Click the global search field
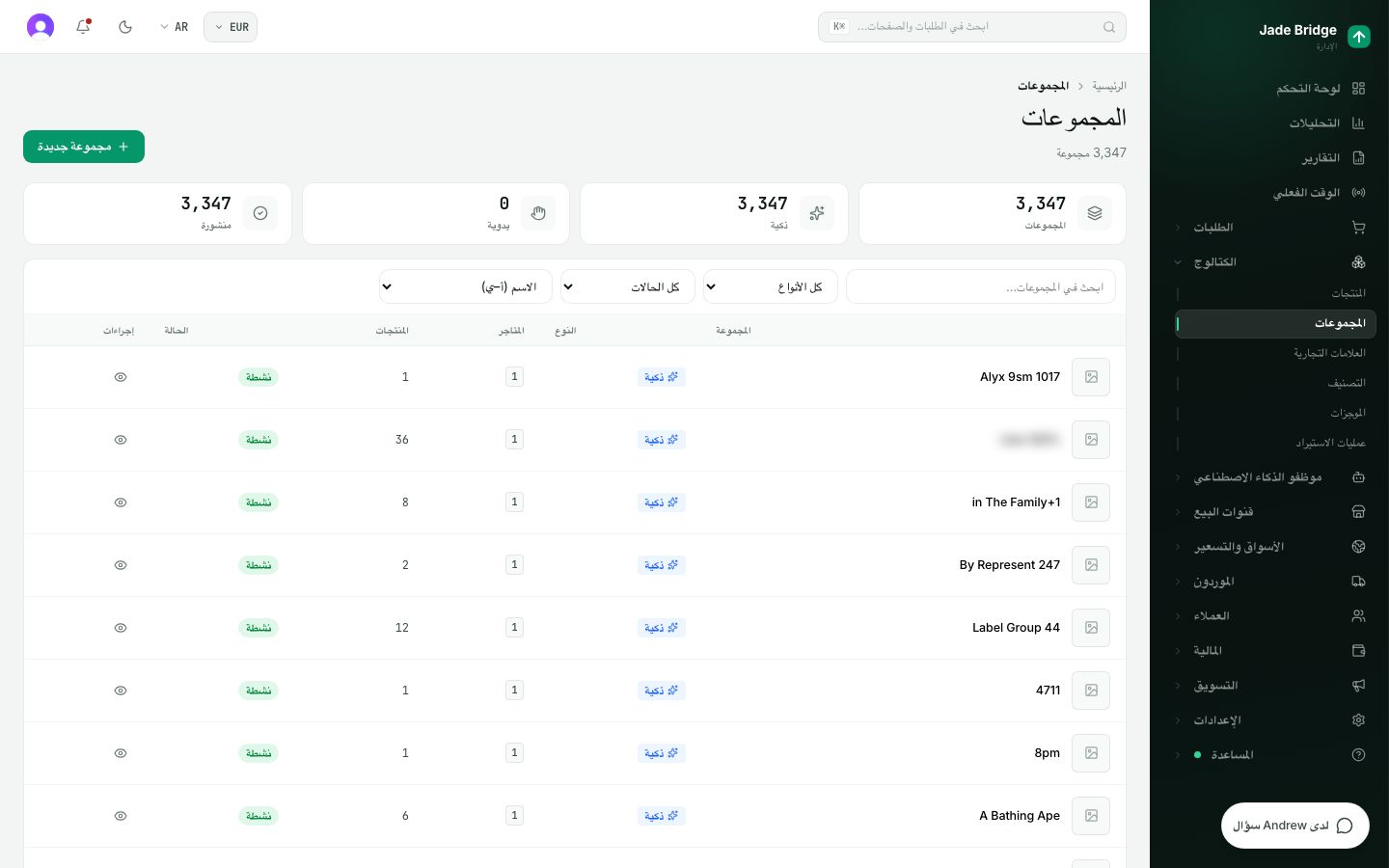The image size is (1389, 868). 972,27
